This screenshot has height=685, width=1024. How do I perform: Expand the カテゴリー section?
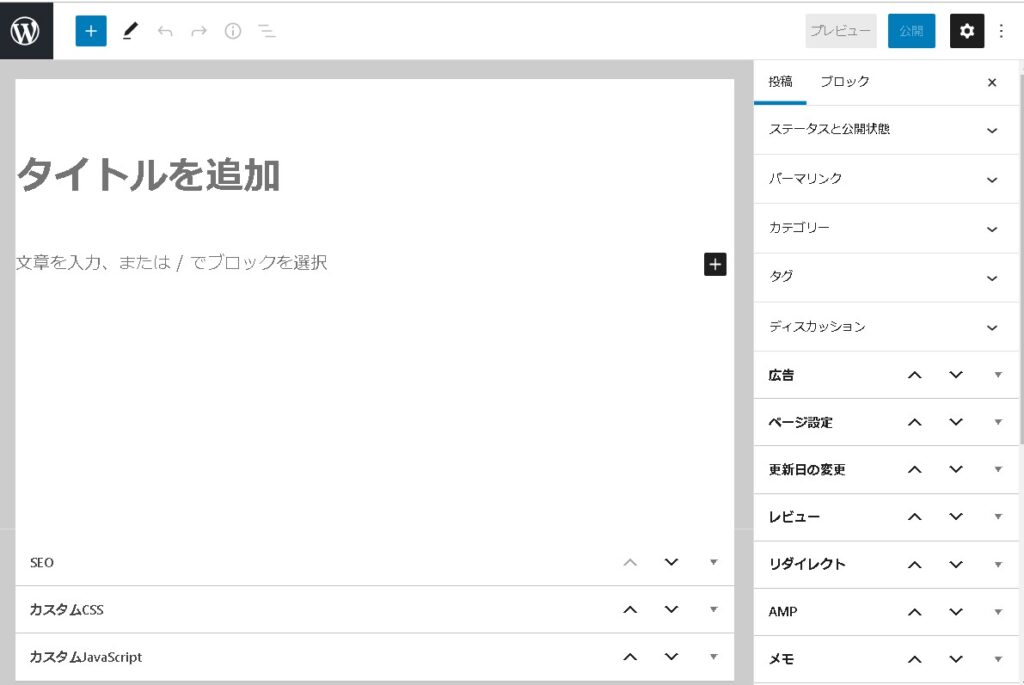tap(991, 229)
